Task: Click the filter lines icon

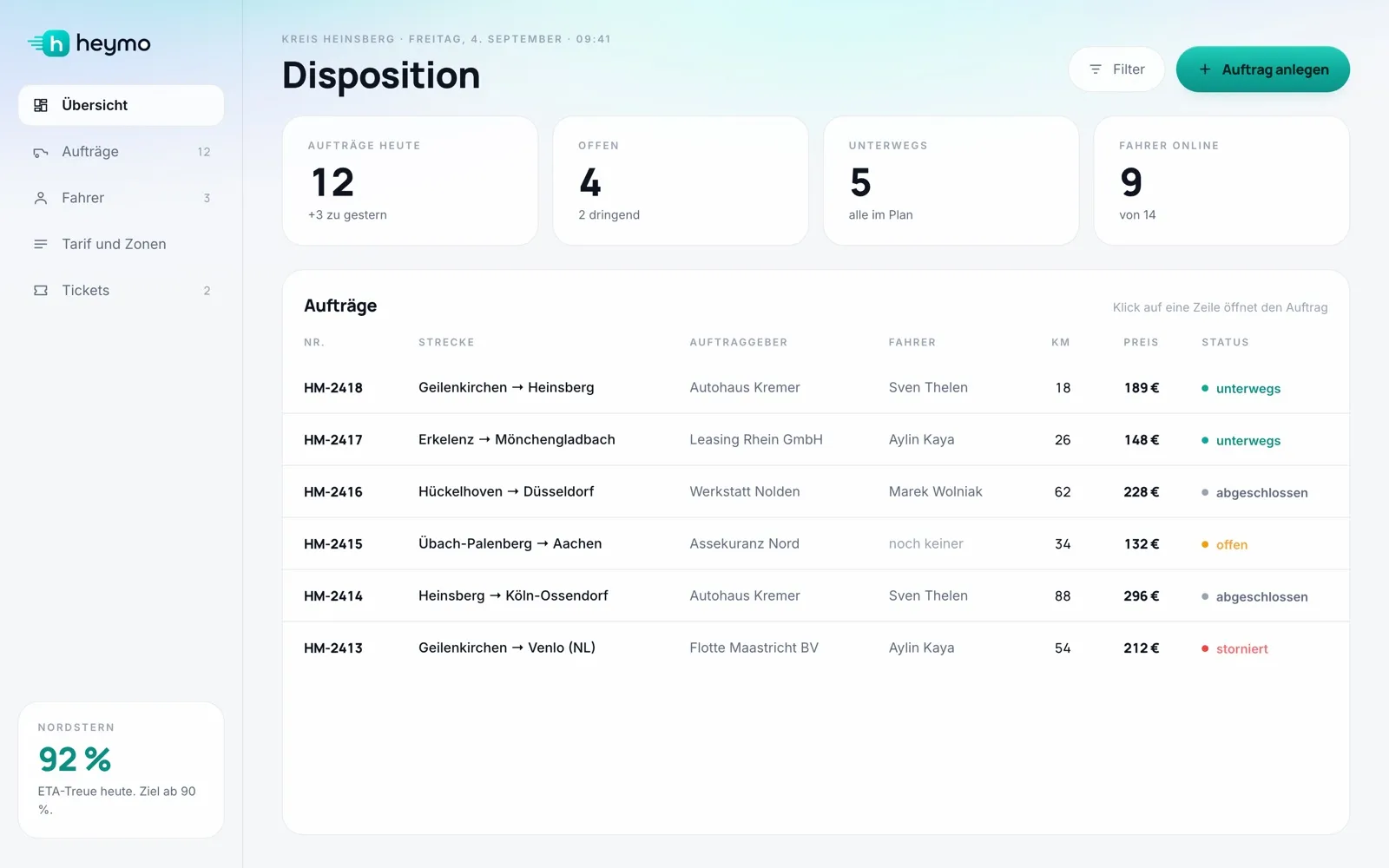Action: tap(1096, 69)
